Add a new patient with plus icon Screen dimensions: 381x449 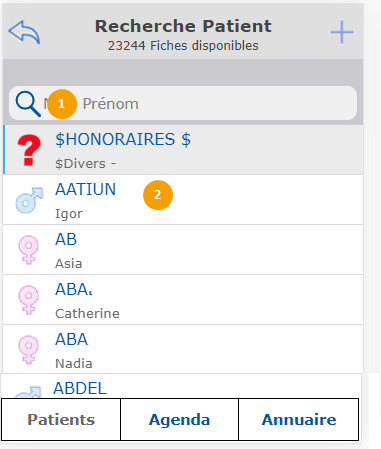point(342,32)
